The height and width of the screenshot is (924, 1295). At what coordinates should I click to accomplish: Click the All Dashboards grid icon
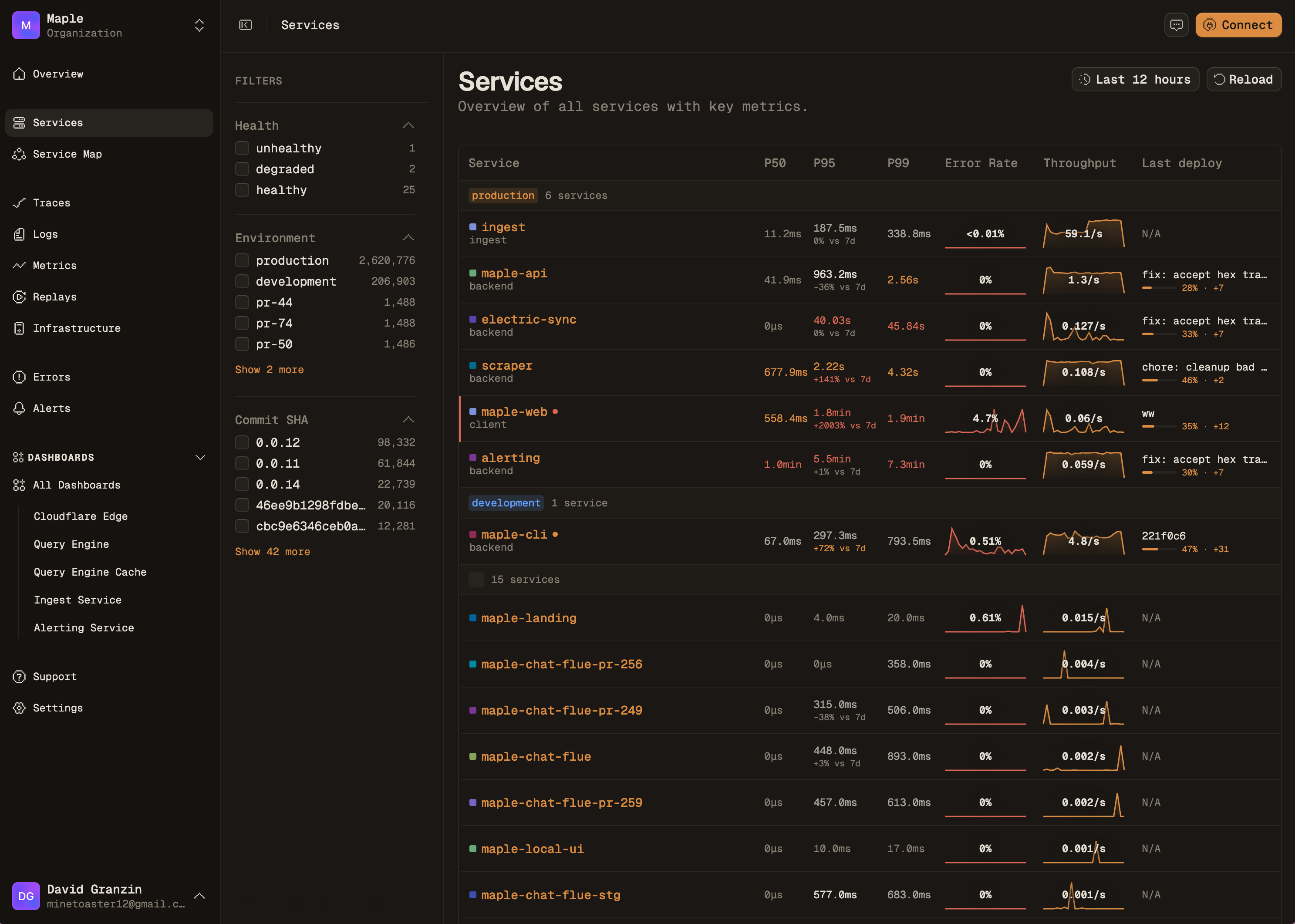click(19, 486)
